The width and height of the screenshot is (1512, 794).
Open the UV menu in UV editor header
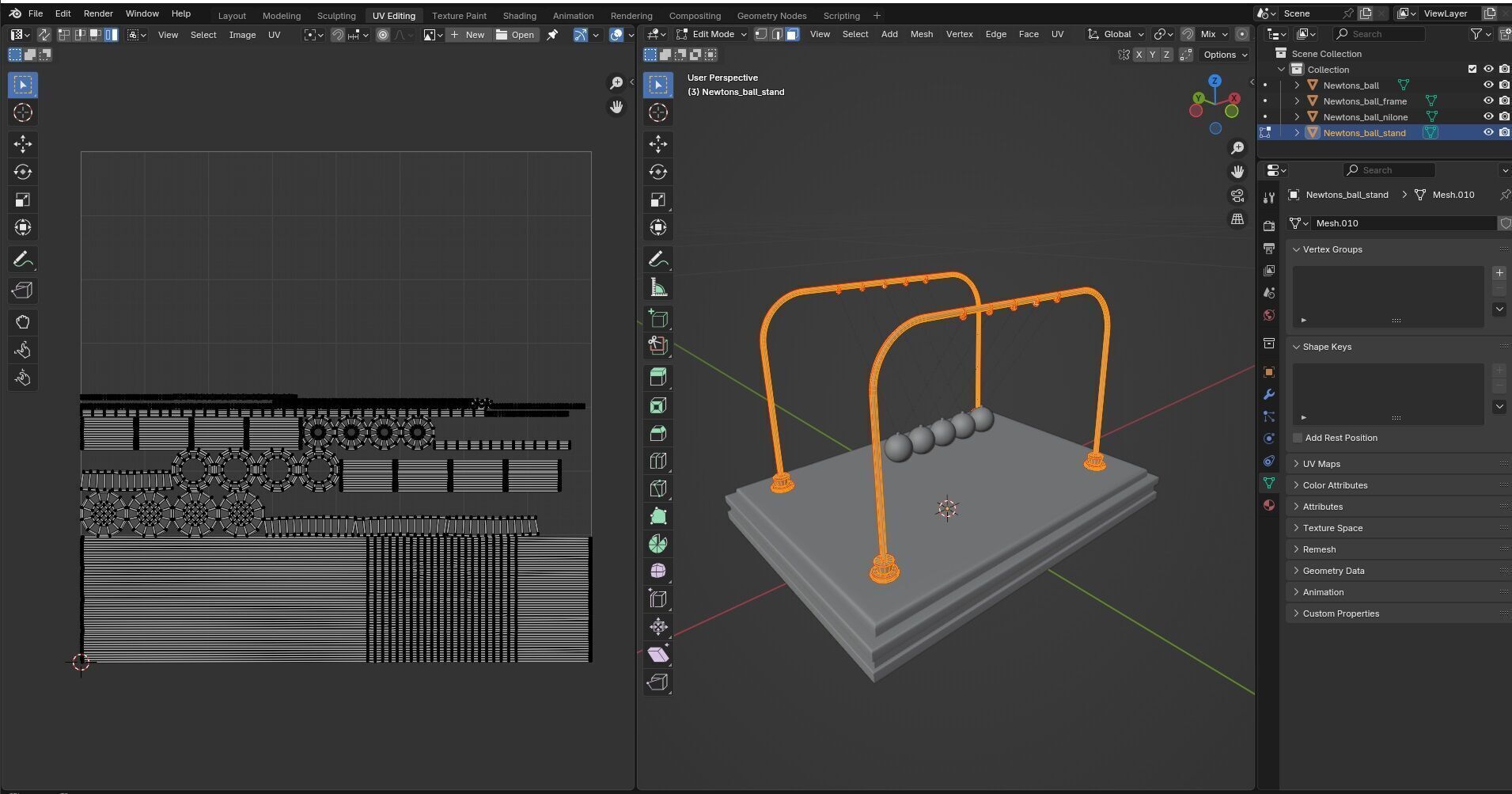click(x=274, y=35)
